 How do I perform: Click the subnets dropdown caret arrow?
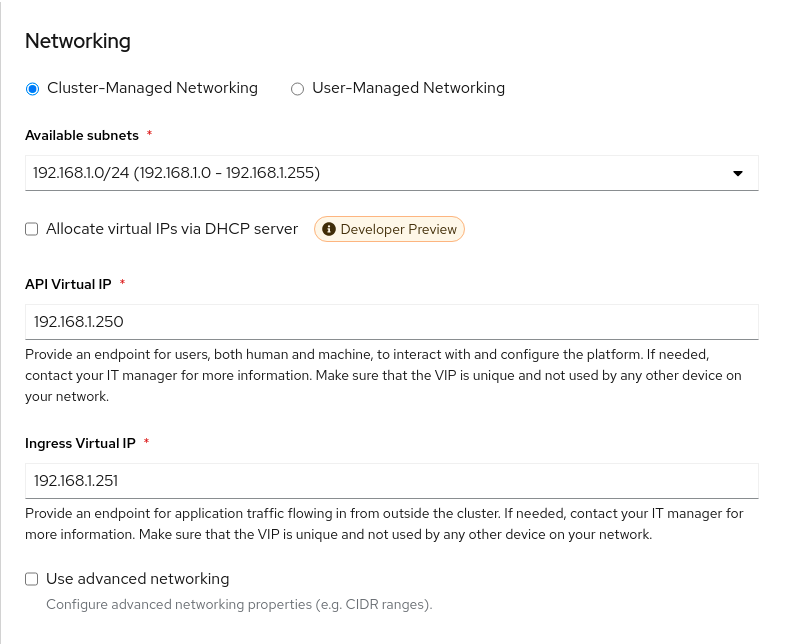(x=738, y=173)
